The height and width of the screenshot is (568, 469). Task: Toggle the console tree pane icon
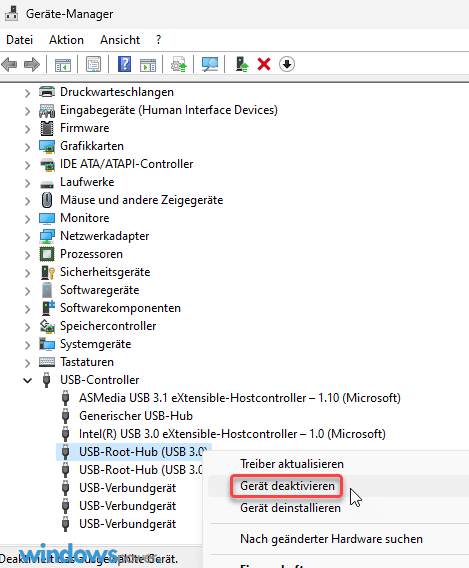click(63, 65)
